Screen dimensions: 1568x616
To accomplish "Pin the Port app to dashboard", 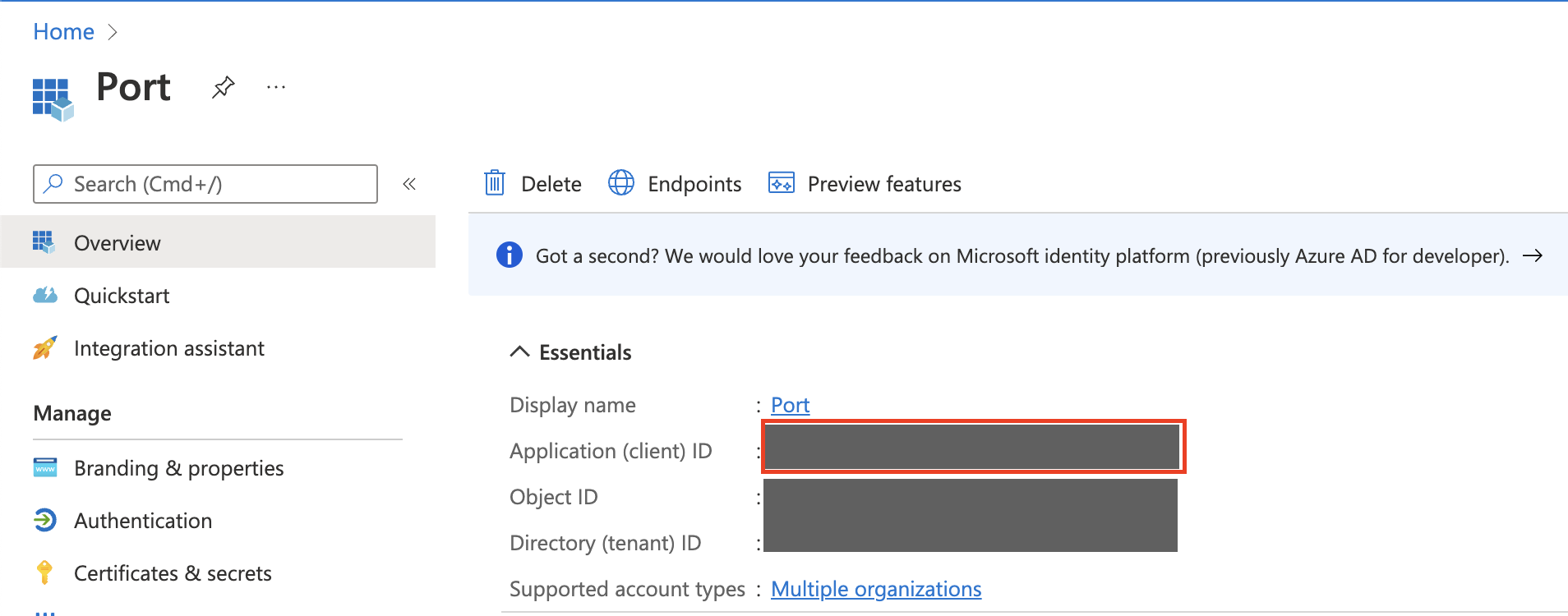I will [223, 87].
